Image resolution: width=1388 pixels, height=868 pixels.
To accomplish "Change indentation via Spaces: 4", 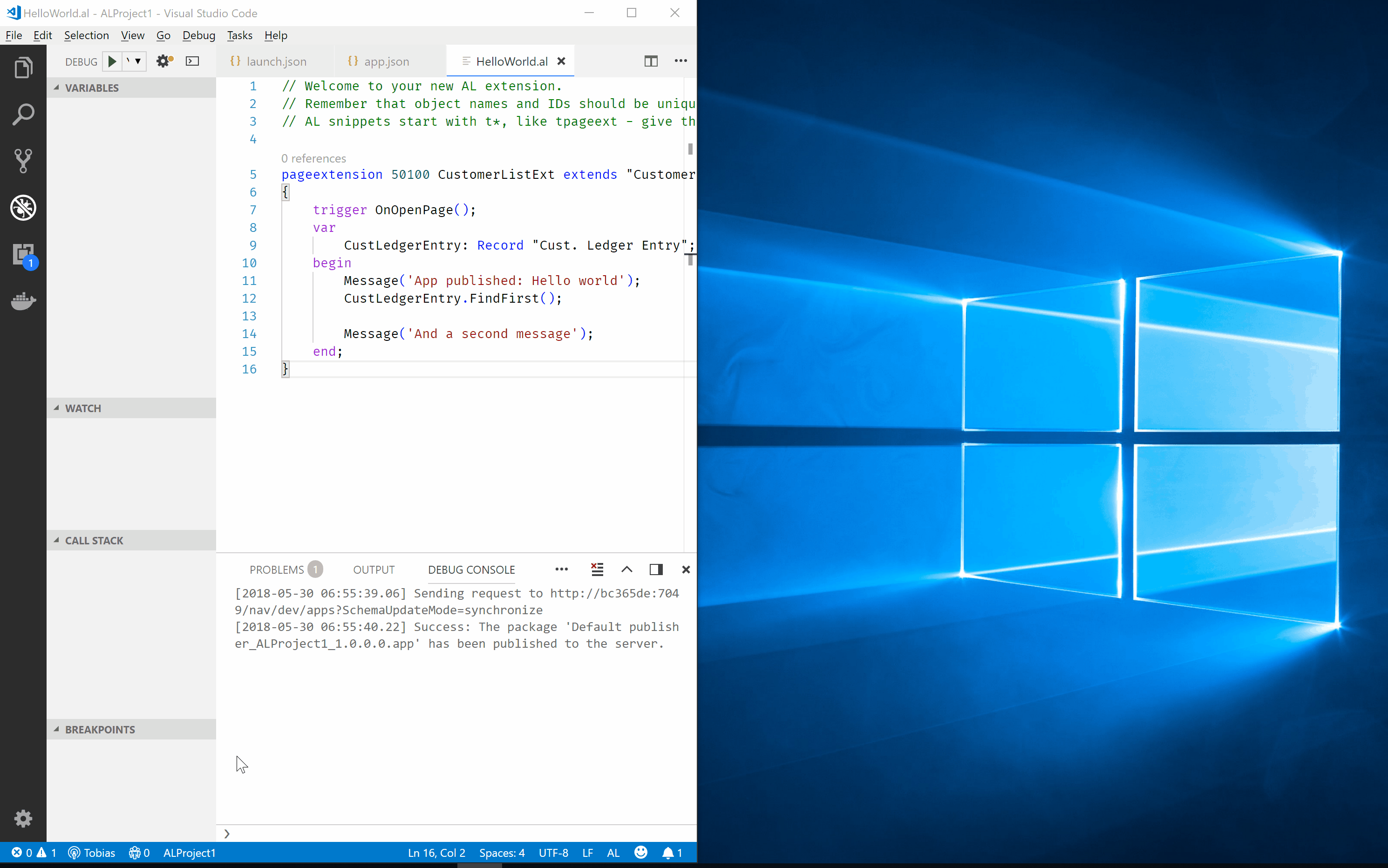I will click(x=502, y=853).
